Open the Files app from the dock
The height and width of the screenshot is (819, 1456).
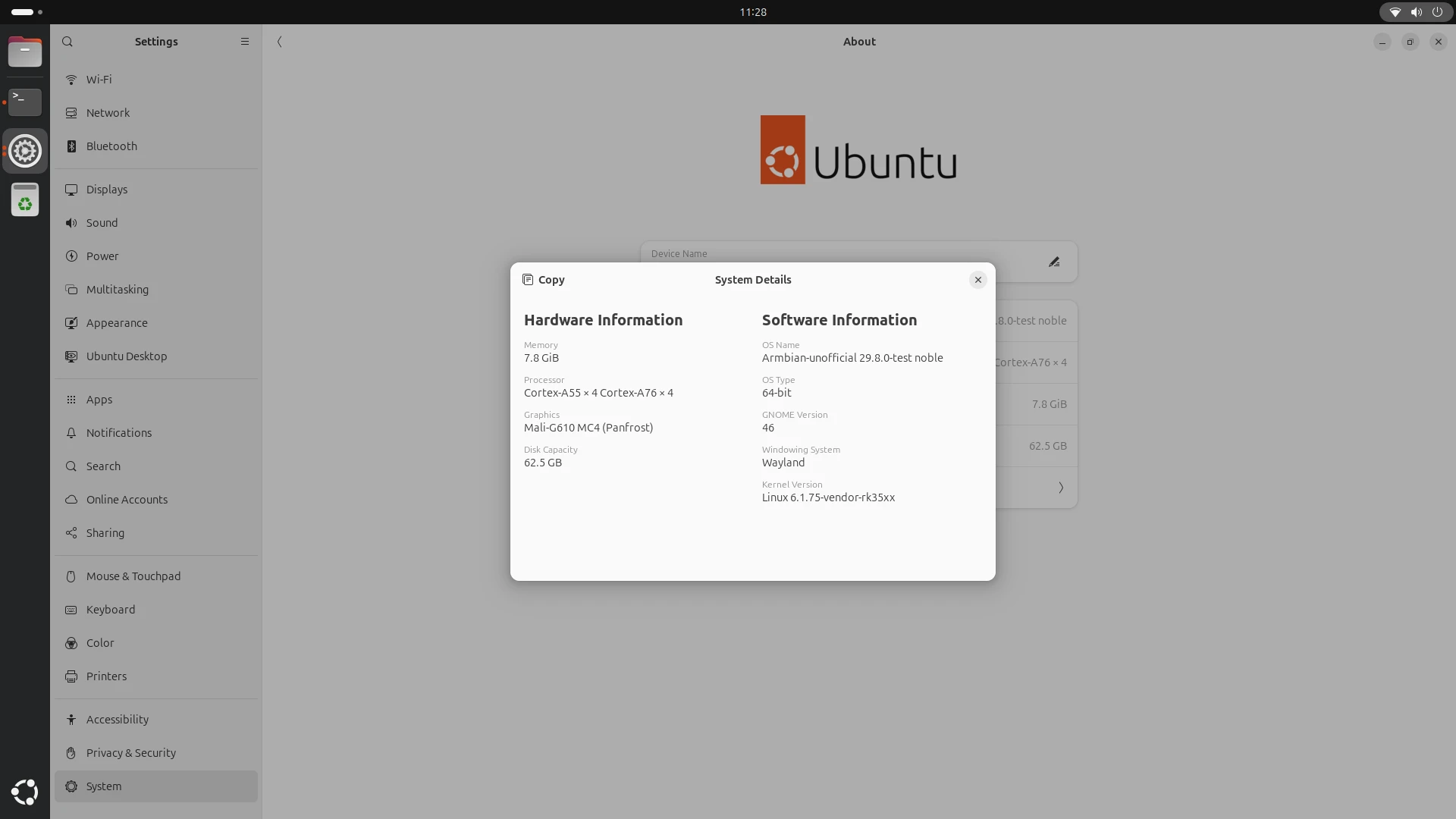click(25, 52)
